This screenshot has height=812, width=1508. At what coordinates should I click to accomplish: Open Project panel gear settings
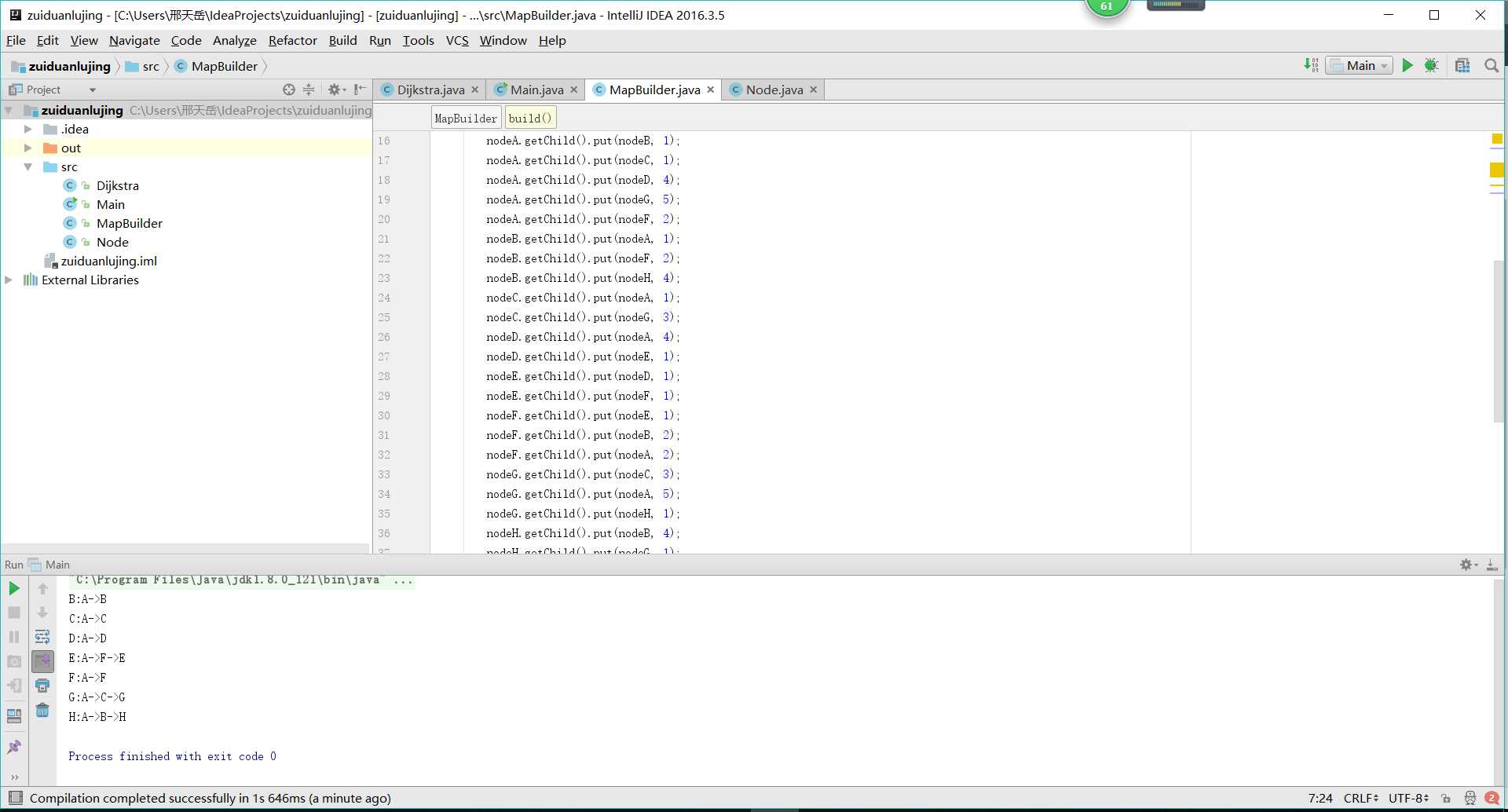336,90
